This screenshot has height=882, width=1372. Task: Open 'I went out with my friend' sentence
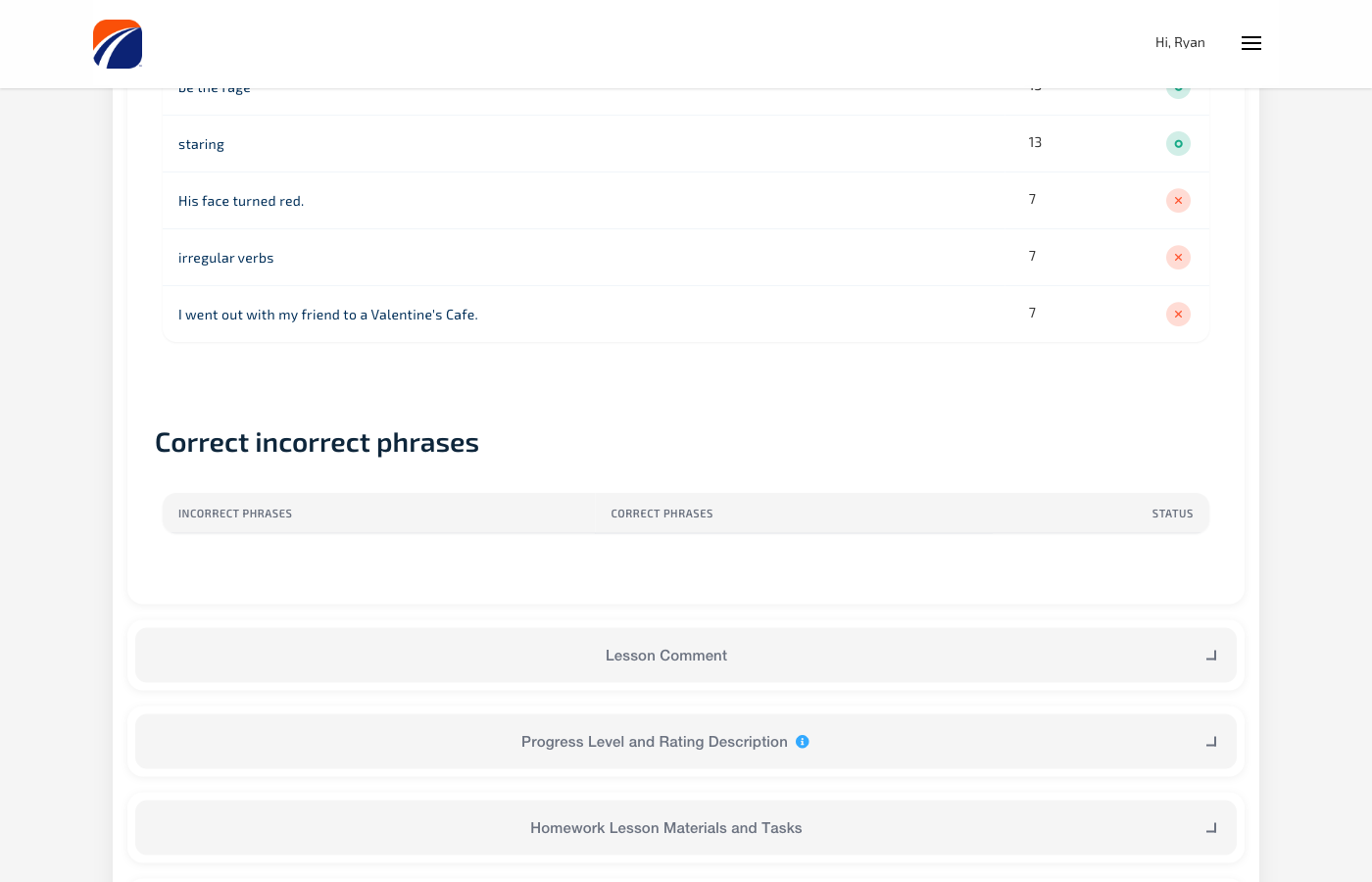click(327, 315)
